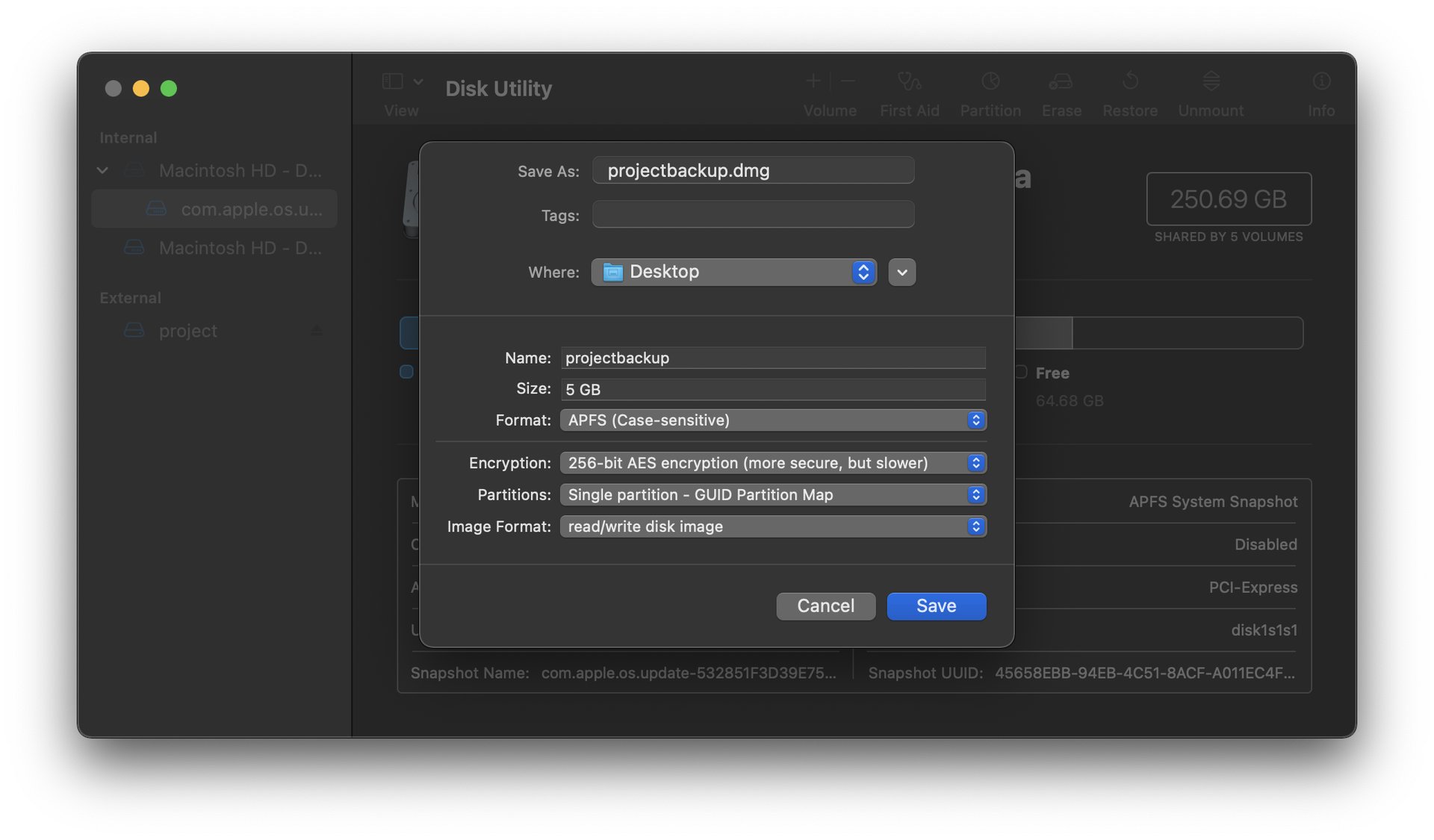
Task: Click the Restore toolbar icon
Action: coord(1130,81)
